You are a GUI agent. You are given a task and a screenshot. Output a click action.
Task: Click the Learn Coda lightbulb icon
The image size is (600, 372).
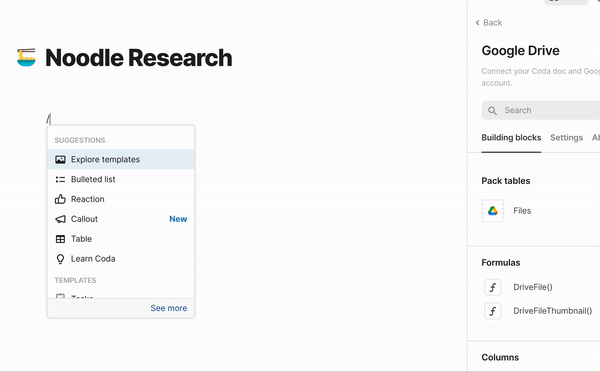[x=60, y=259]
